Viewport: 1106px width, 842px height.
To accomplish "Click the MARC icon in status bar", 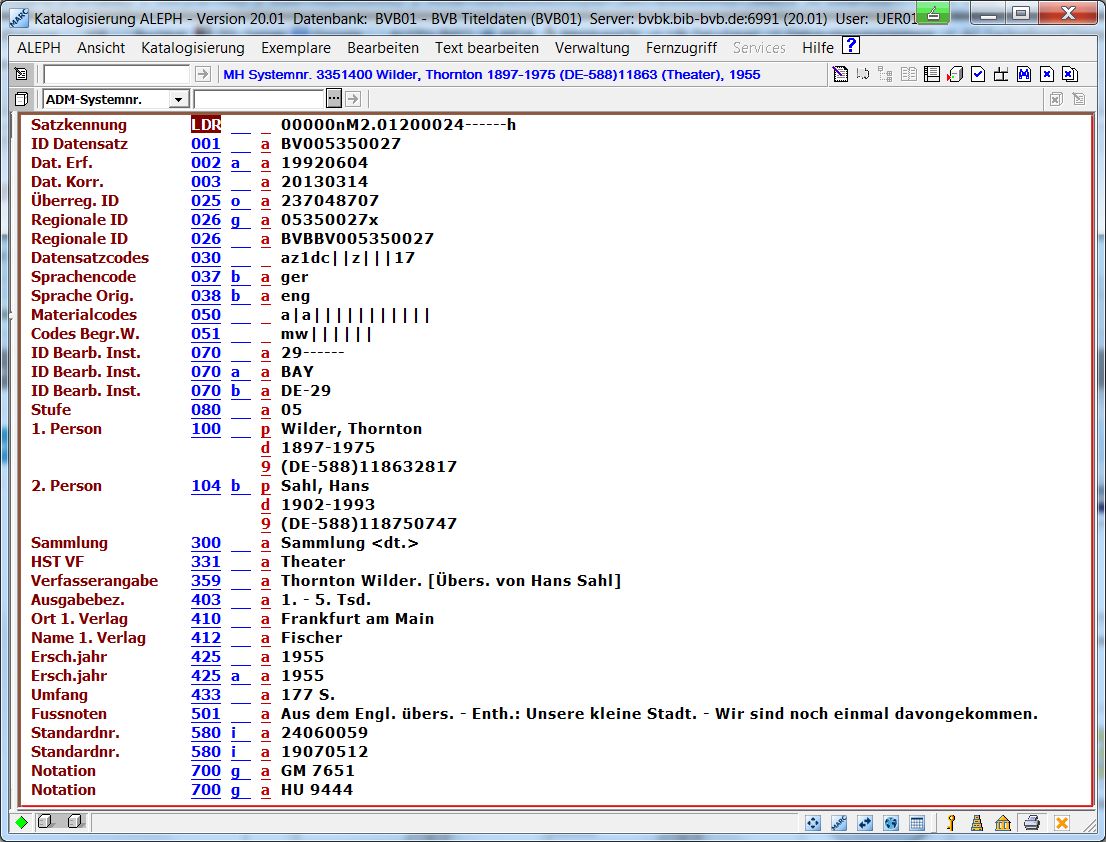I will [x=840, y=823].
